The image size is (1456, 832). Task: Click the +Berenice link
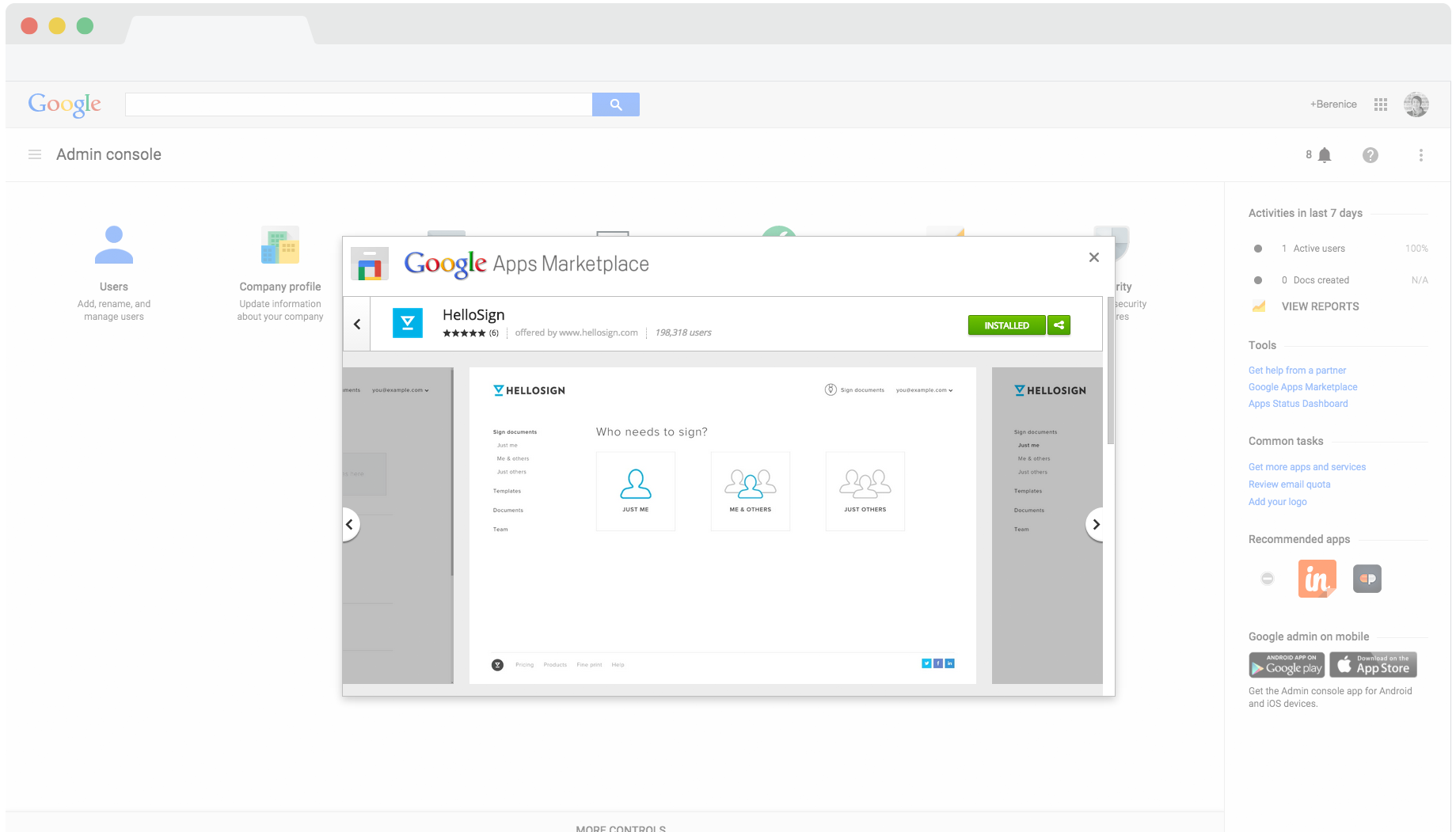click(1333, 104)
